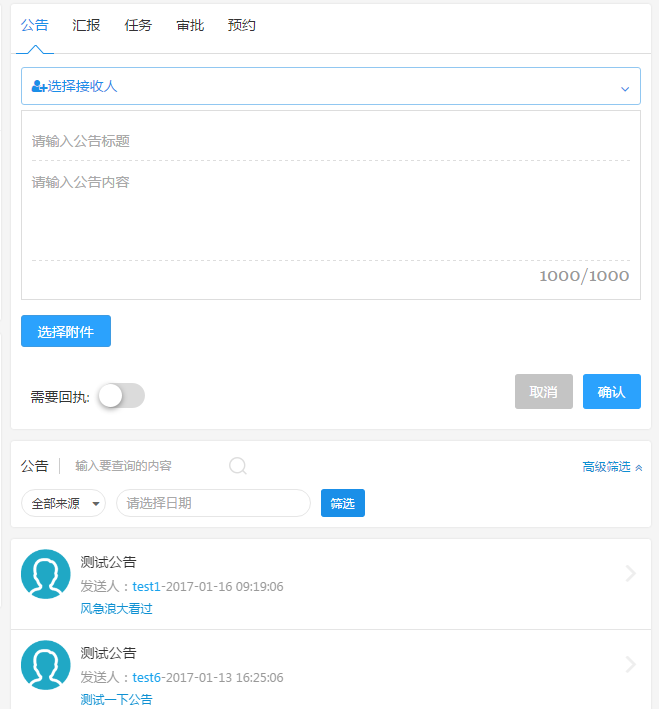Viewport: 659px width, 709px height.
Task: Open the 风急浪大看过 link
Action: click(x=116, y=609)
